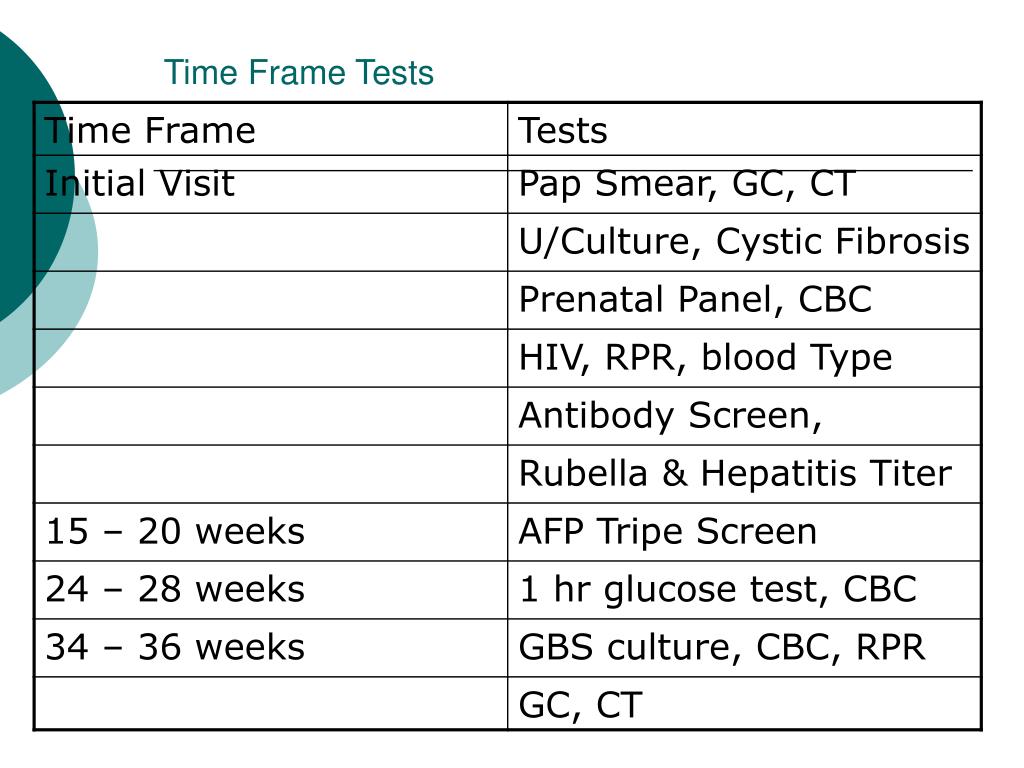Click the 34 – 36 weeks cell
Image resolution: width=1024 pixels, height=768 pixels.
(x=271, y=648)
